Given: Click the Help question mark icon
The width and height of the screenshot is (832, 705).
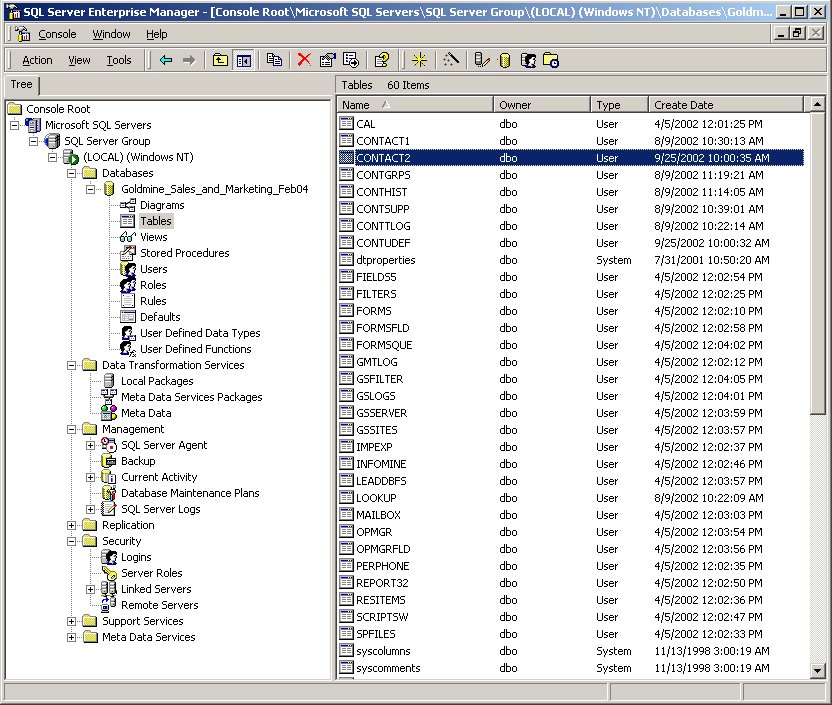Looking at the screenshot, I should coord(382,60).
